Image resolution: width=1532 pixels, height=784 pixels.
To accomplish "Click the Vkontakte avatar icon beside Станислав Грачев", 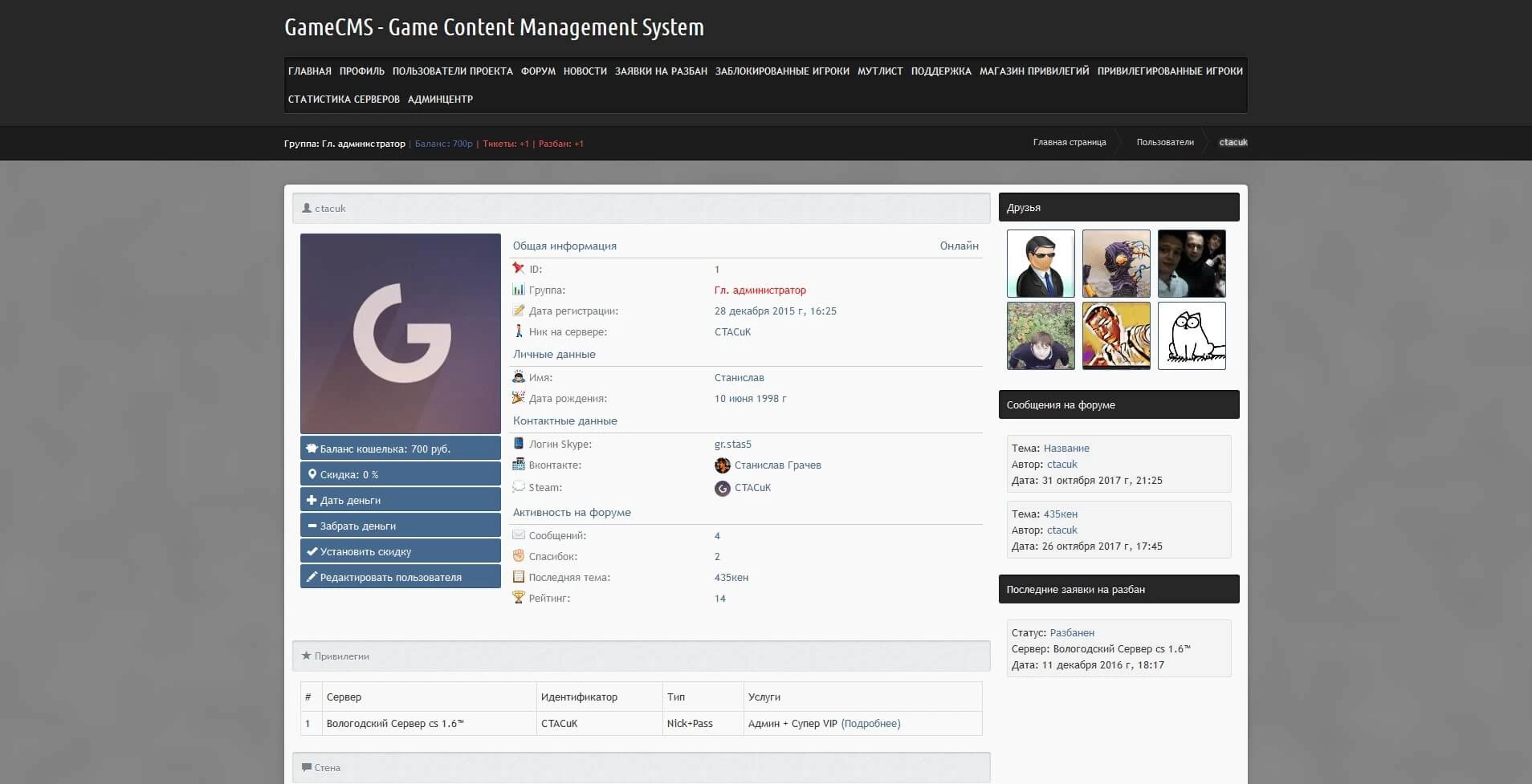I will click(722, 465).
